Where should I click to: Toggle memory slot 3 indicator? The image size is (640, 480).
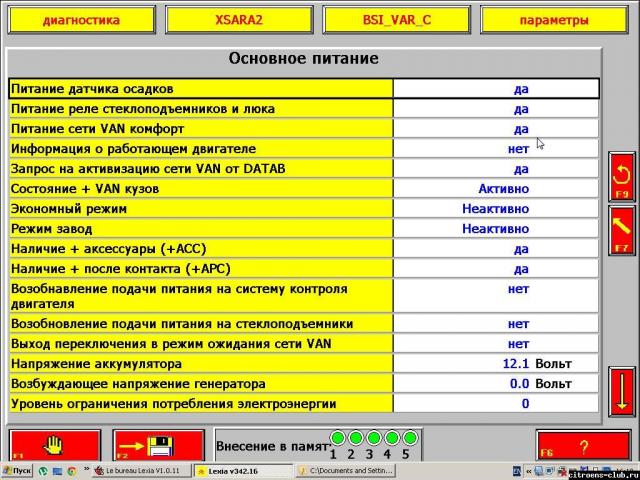(x=373, y=438)
